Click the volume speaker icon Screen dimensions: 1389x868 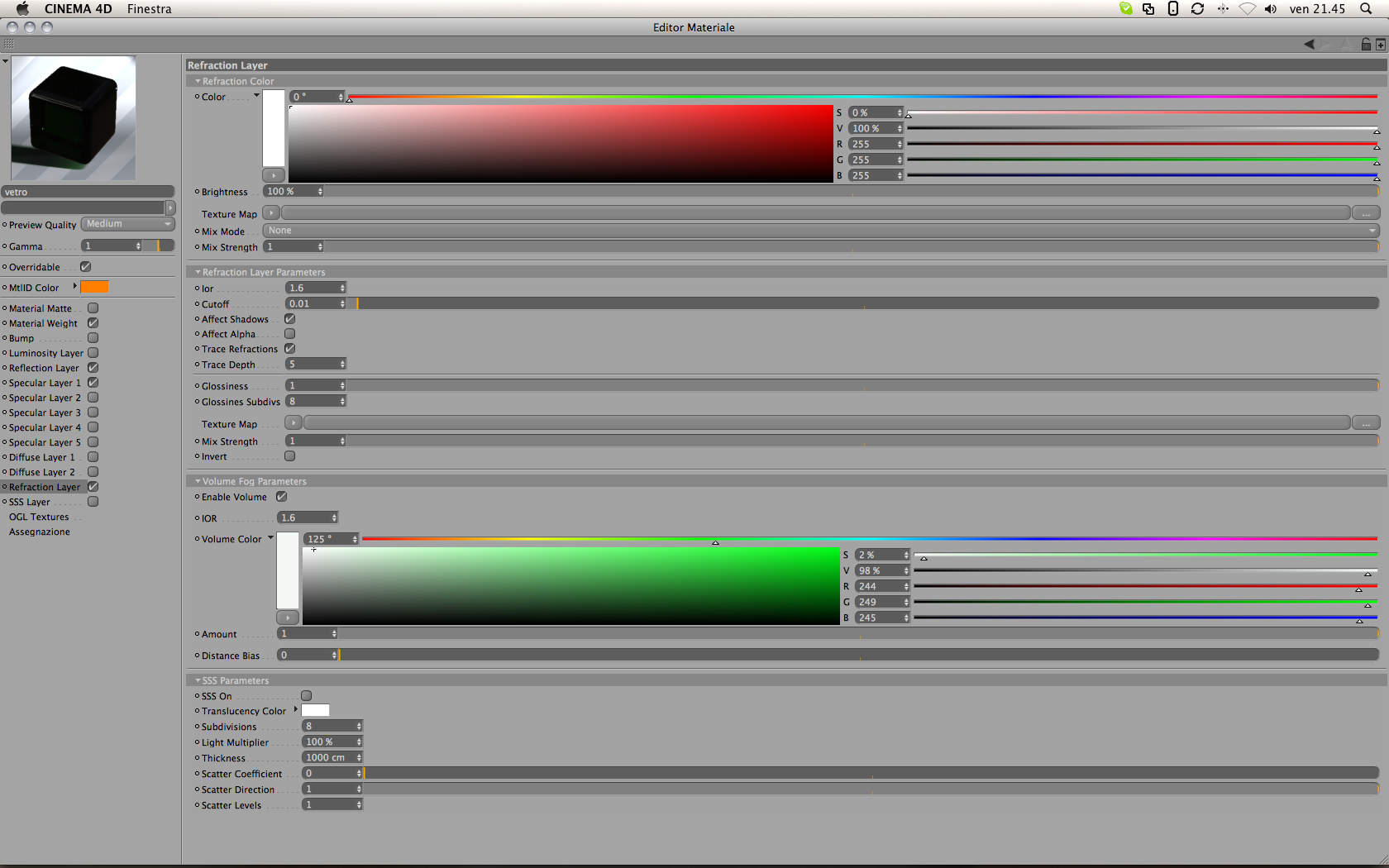pos(1271,9)
